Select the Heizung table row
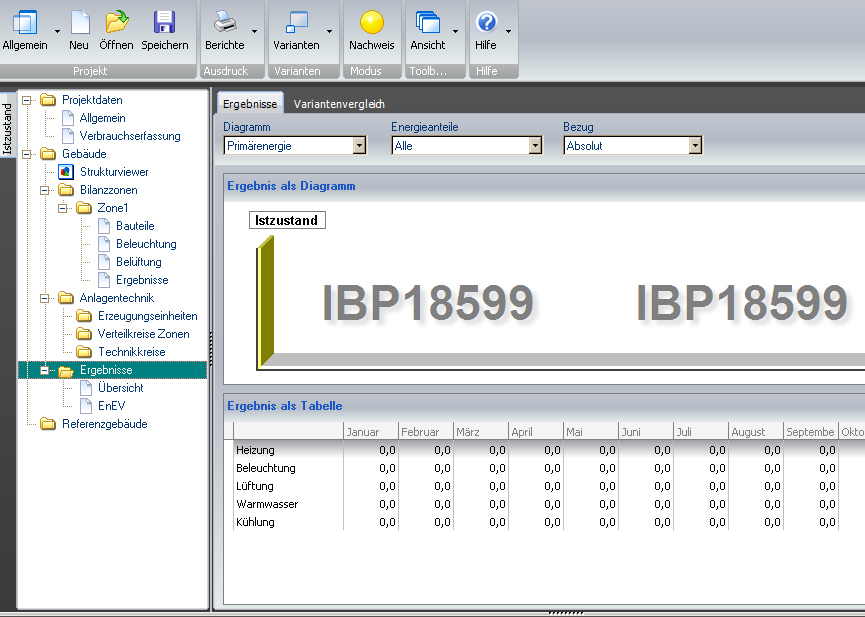Viewport: 865px width, 617px height. coord(255,450)
